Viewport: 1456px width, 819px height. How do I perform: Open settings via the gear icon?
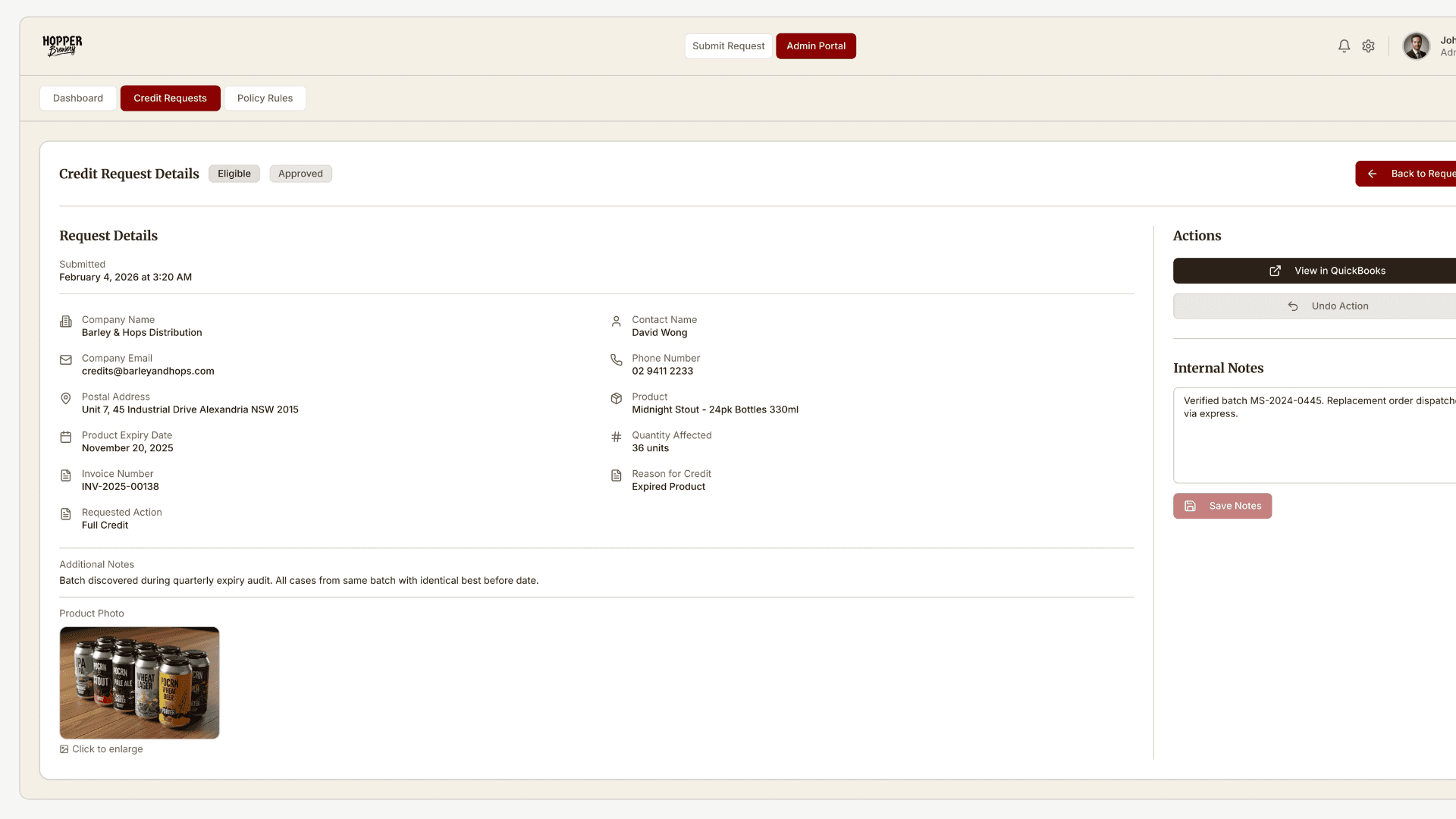[x=1368, y=46]
